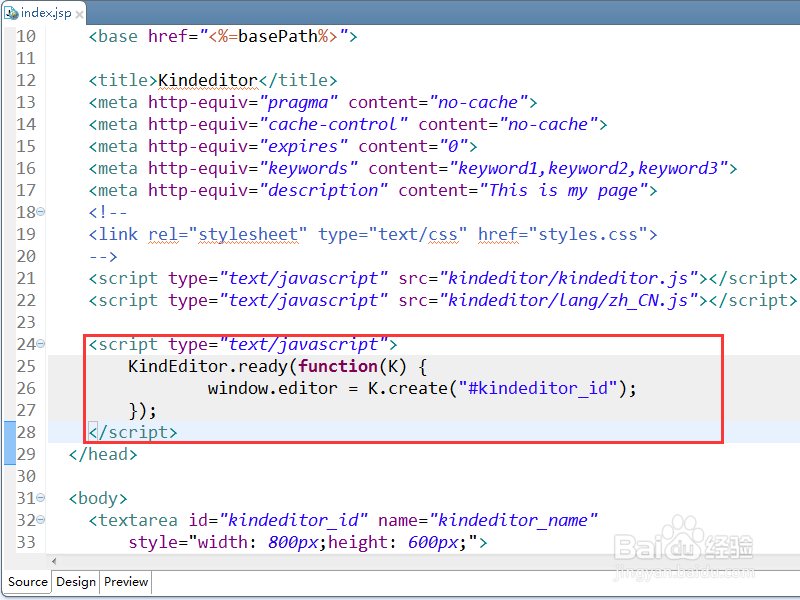Switch to the Source tab

28,582
